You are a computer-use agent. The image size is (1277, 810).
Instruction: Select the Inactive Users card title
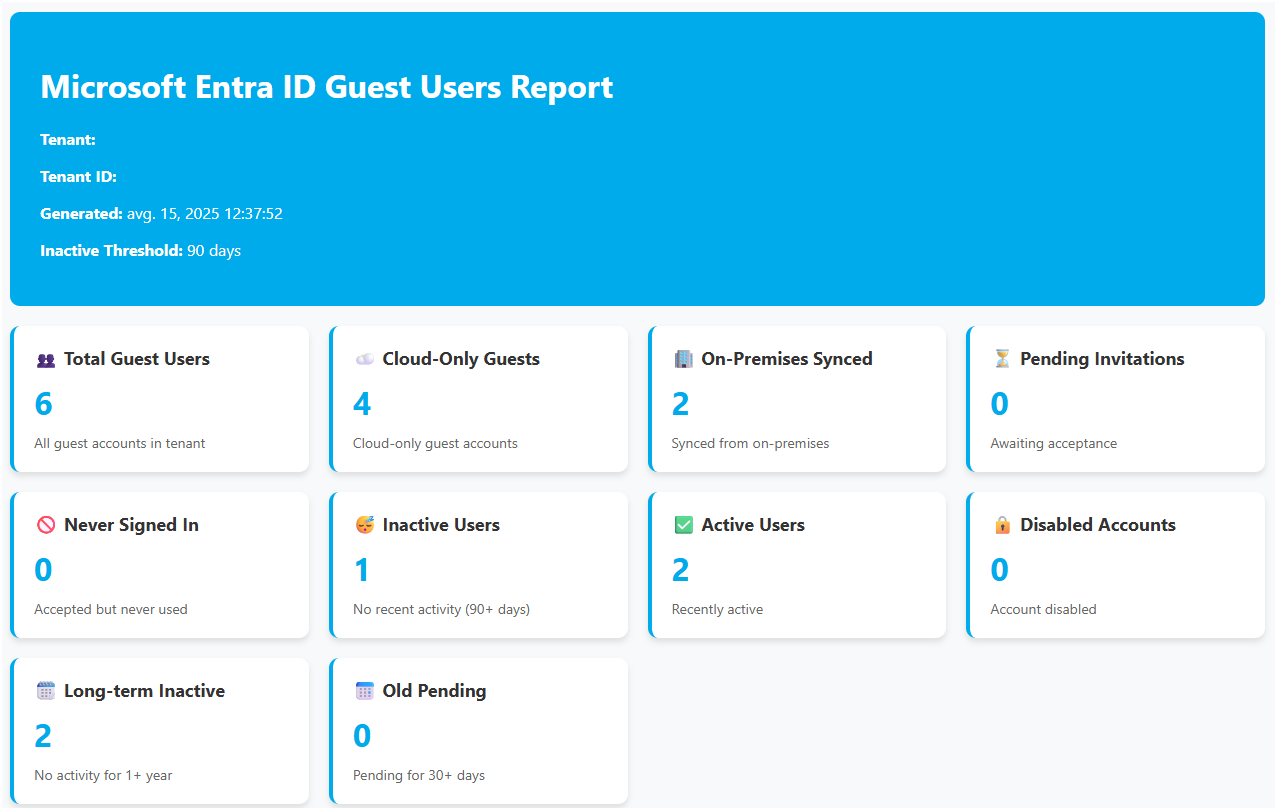tap(441, 525)
